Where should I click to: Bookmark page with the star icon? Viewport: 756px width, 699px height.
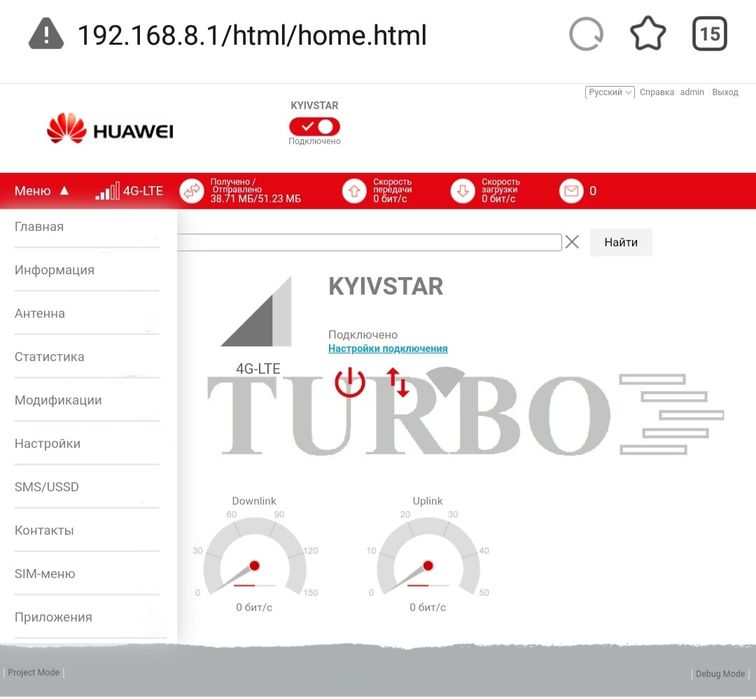(x=648, y=34)
